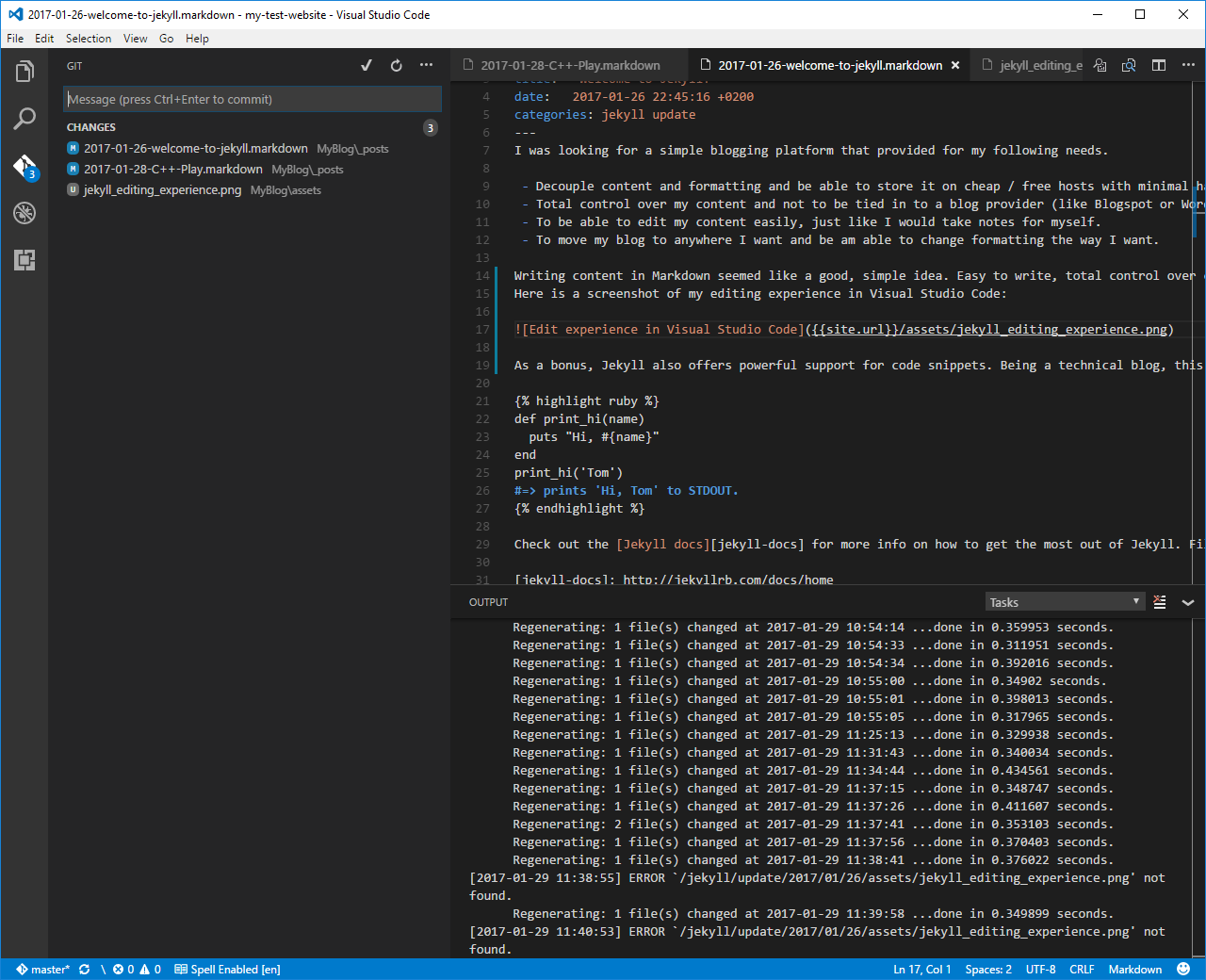This screenshot has width=1206, height=980.
Task: Click the Git commit message input field
Action: tap(253, 99)
